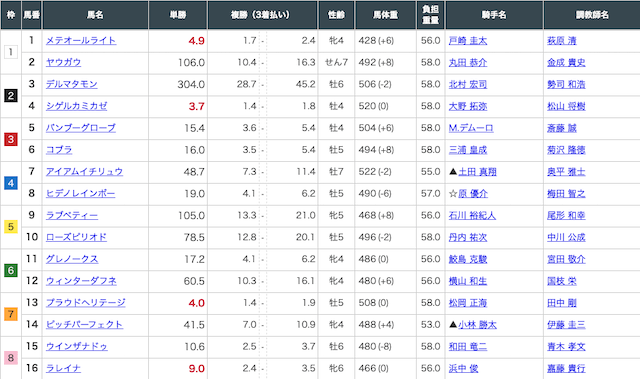Open horse アイアムイチリュウ link
Screen dimensions: 640x379
[84, 172]
